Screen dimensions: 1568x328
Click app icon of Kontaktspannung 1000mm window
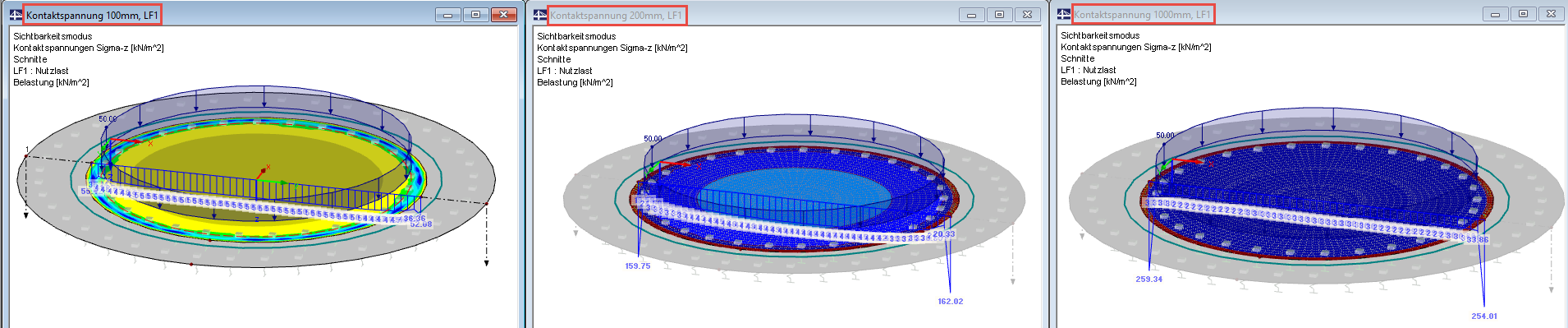tap(1064, 14)
